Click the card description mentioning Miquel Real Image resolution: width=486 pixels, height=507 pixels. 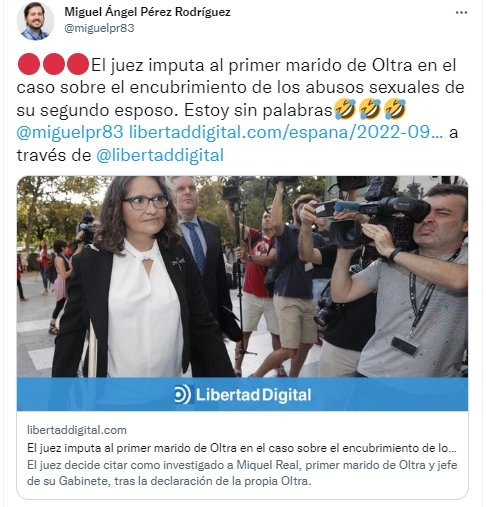[x=242, y=473]
